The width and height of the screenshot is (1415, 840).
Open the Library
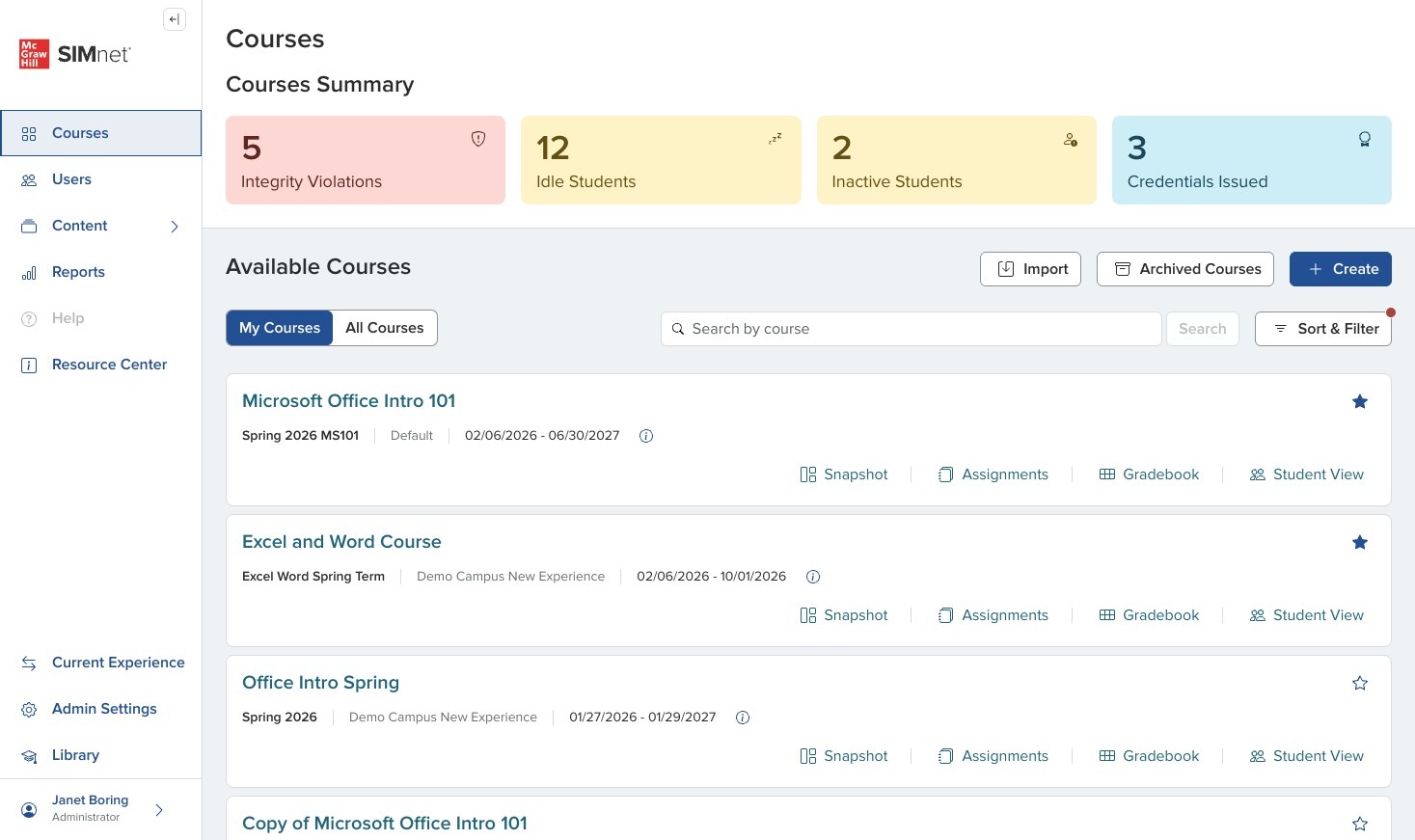pos(100,755)
